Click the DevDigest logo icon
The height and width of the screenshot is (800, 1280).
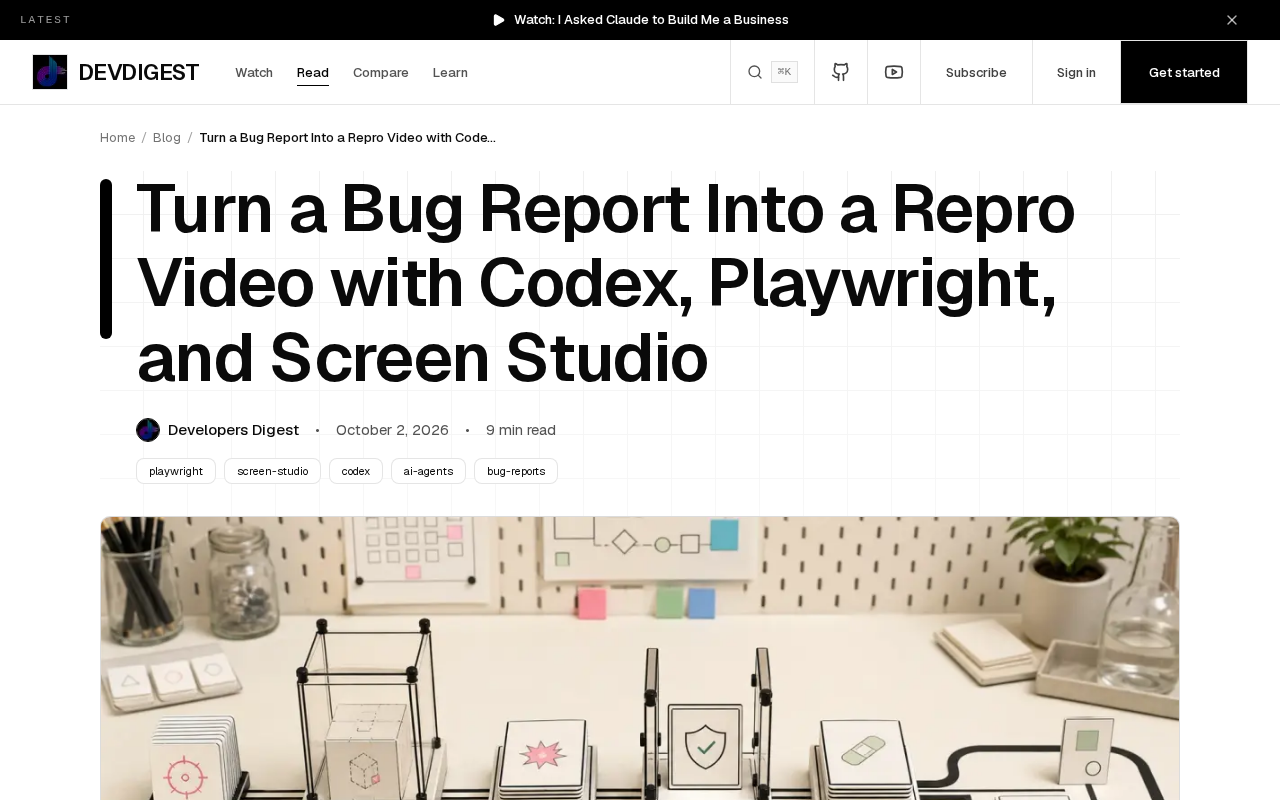pos(50,72)
